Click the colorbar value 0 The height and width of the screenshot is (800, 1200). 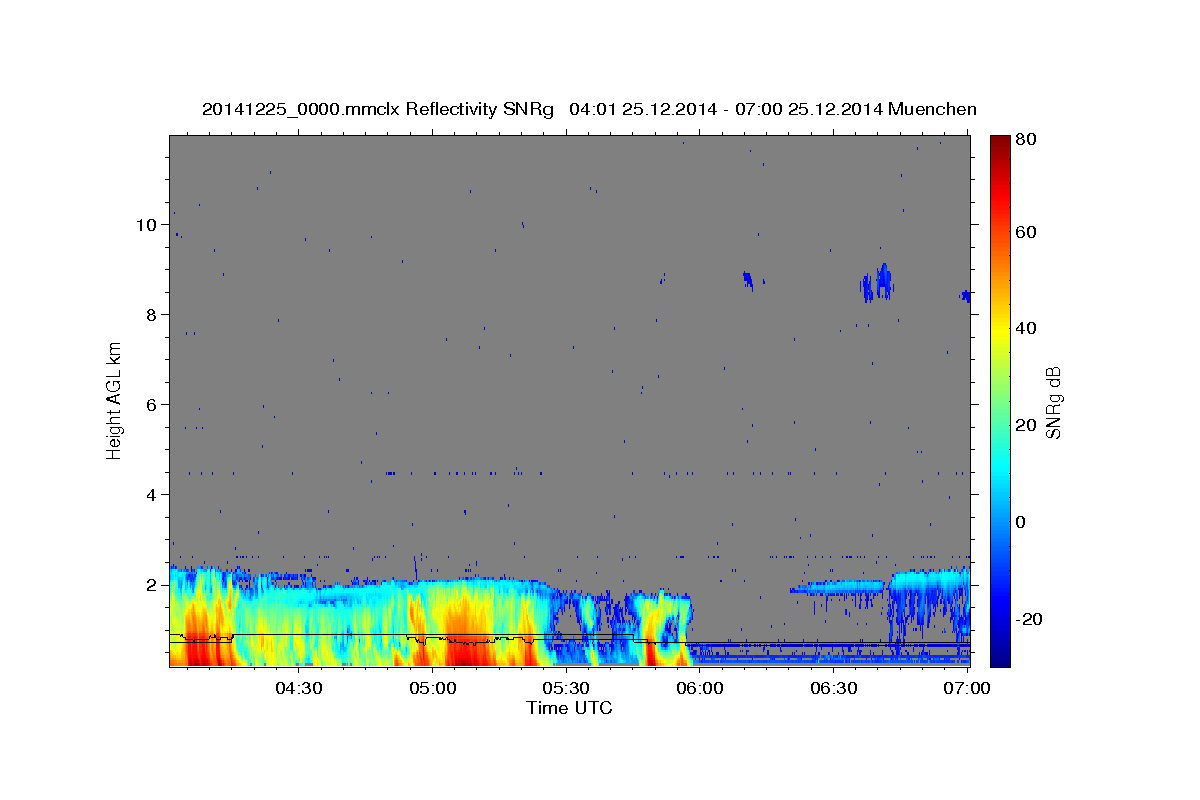[1021, 522]
